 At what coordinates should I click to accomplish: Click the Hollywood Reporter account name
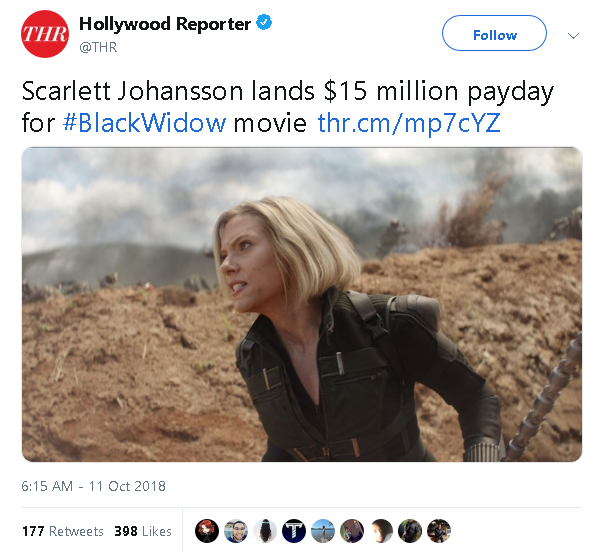pos(165,24)
